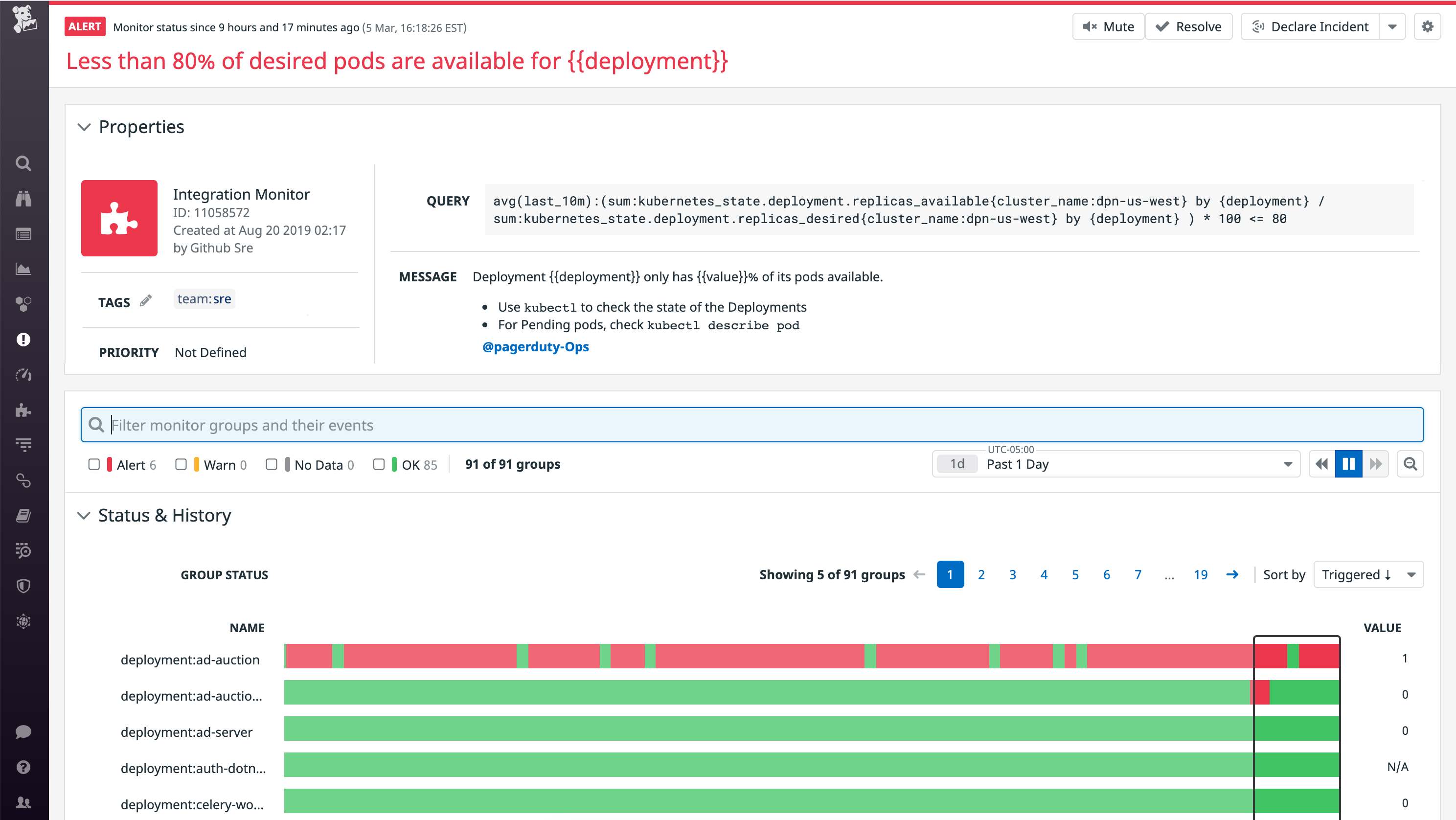The height and width of the screenshot is (820, 1456).
Task: Pause live updating of the timeline
Action: coord(1348,463)
